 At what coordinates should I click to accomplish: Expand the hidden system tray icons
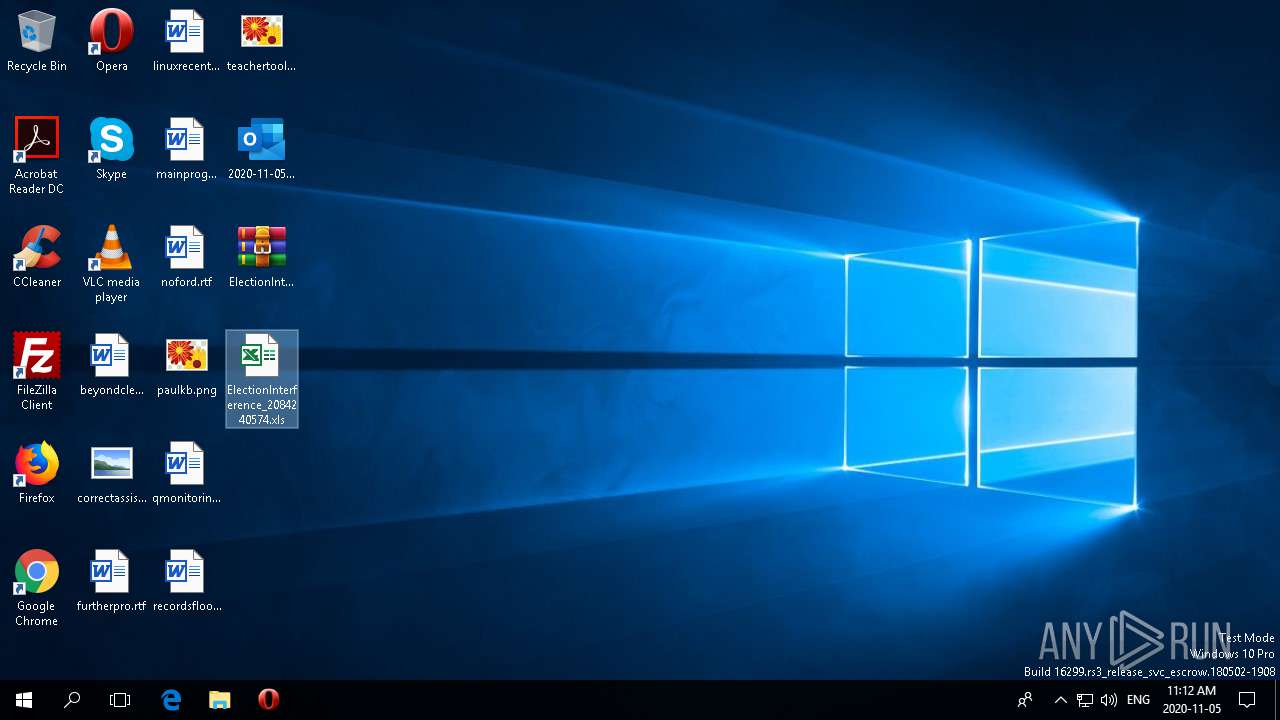click(x=1060, y=700)
